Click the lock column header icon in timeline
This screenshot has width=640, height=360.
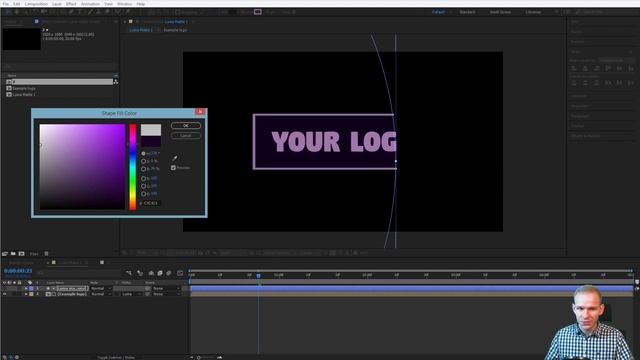pyautogui.click(x=19, y=282)
